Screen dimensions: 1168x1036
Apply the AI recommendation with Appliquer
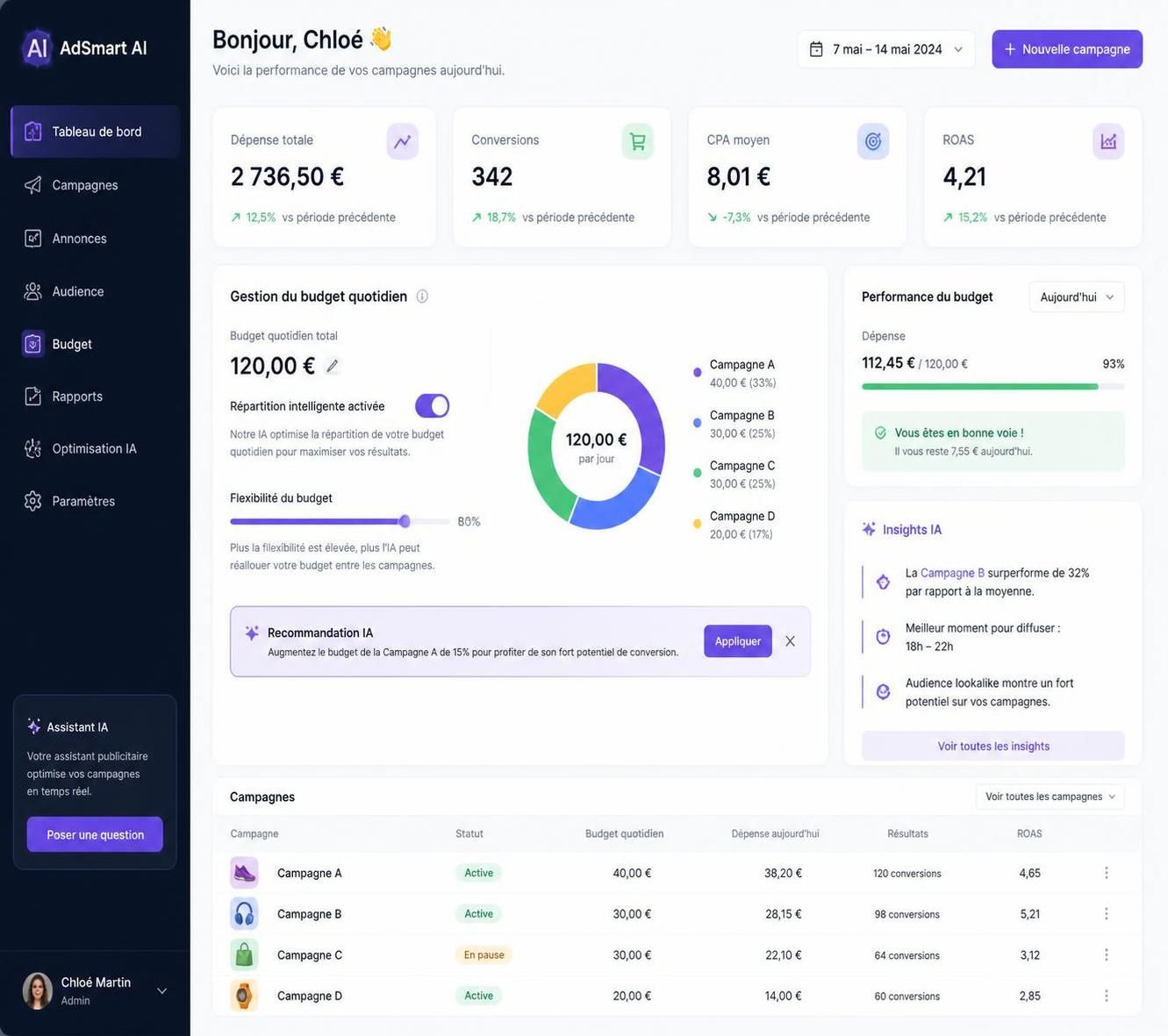click(x=738, y=641)
